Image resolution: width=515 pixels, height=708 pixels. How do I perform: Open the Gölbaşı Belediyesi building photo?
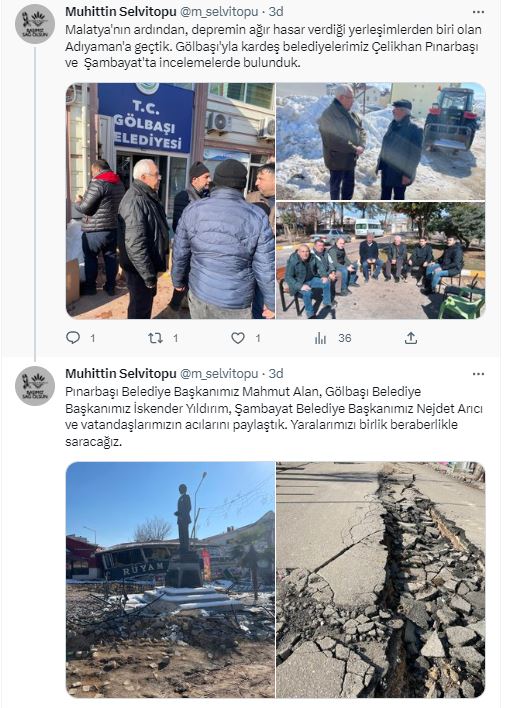point(170,201)
